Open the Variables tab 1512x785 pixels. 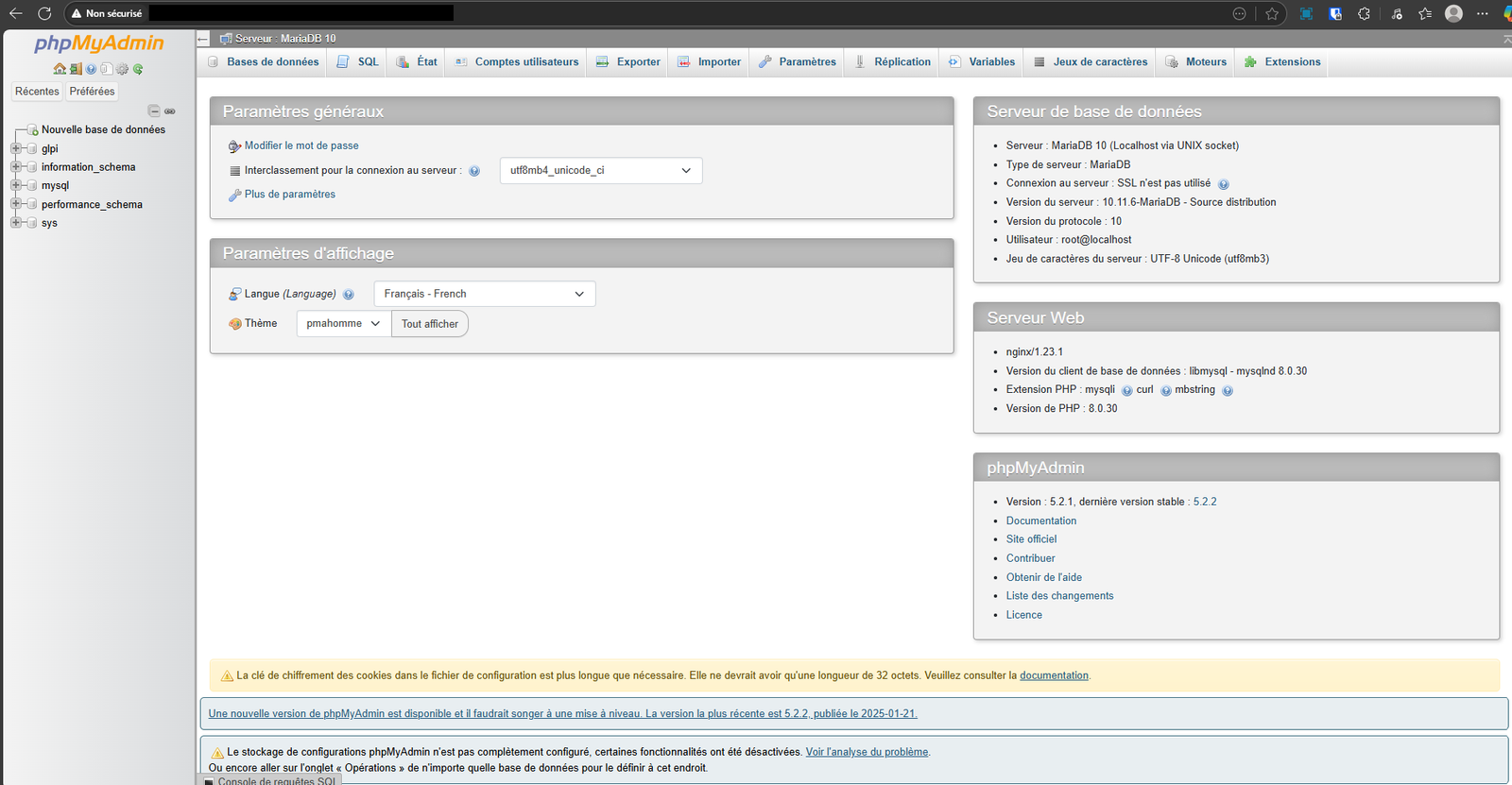click(982, 62)
